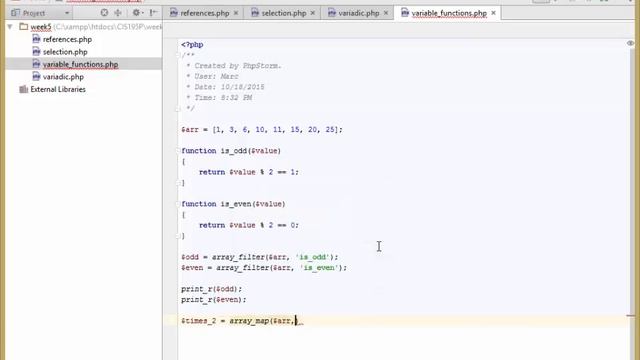Open references.php in the project tree
640x360 pixels.
(x=67, y=40)
